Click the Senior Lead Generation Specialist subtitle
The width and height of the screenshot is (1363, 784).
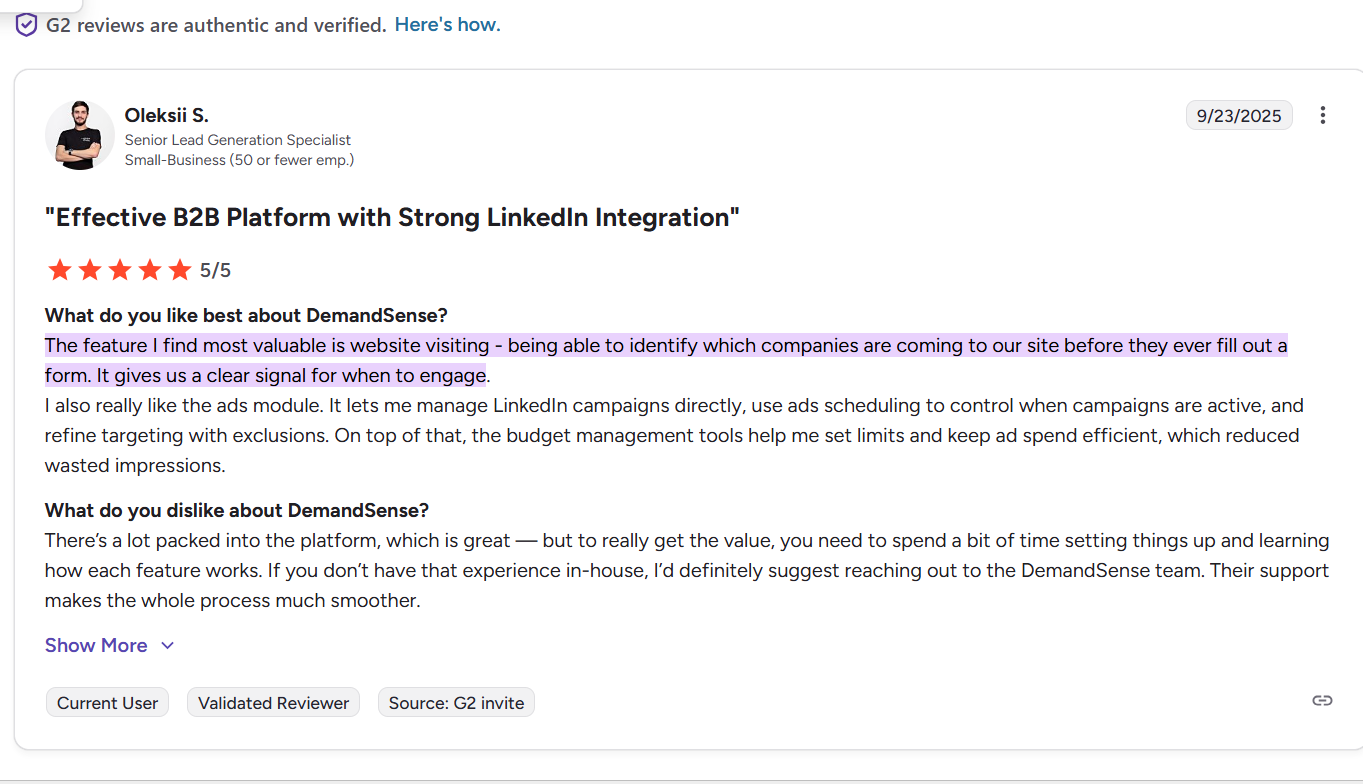coord(237,140)
